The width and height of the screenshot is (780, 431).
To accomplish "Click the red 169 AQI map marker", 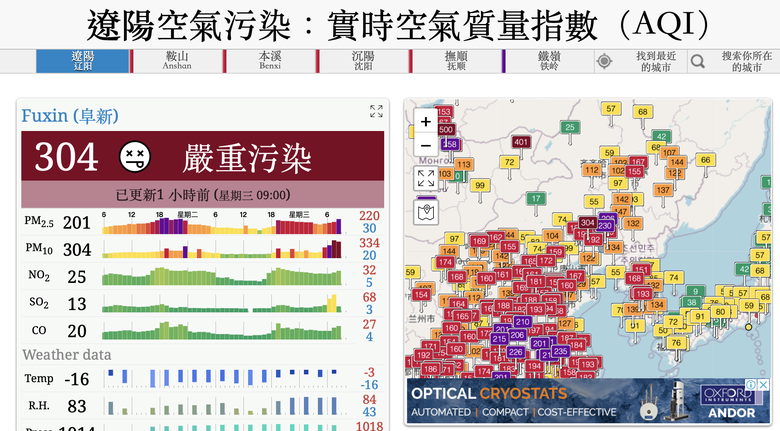I will (480, 241).
